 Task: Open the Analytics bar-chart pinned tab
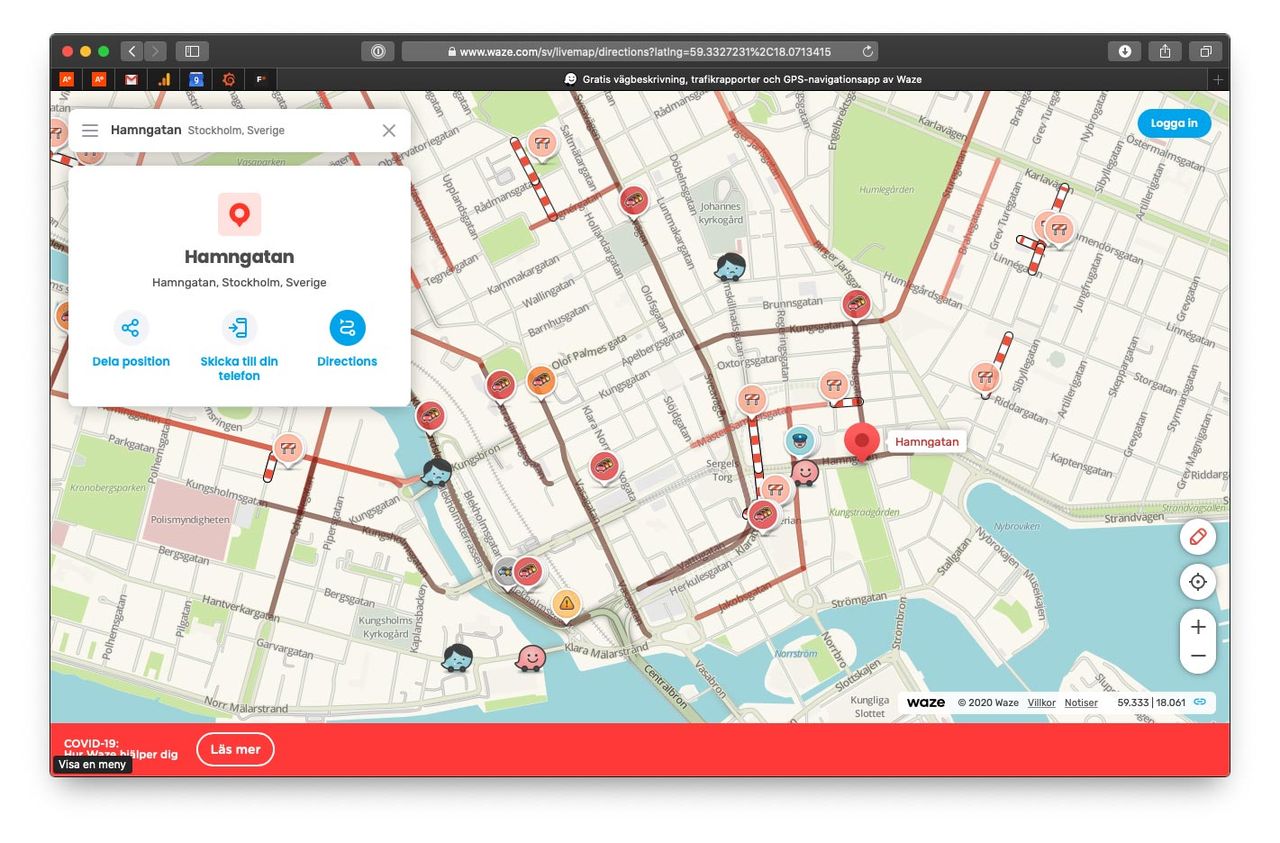click(x=164, y=79)
